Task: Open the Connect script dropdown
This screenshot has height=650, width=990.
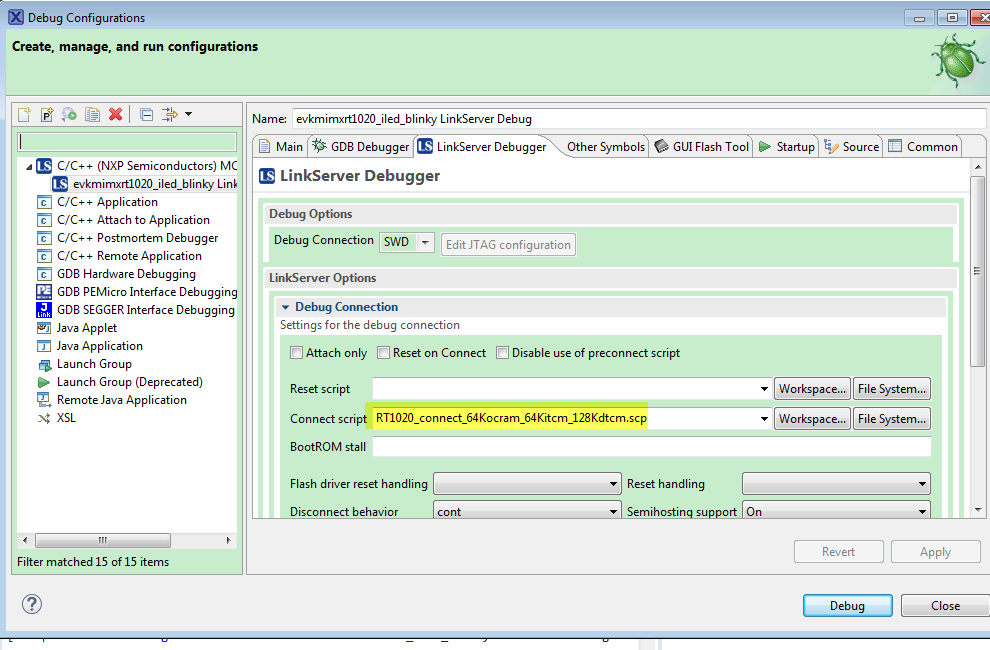Action: [764, 419]
